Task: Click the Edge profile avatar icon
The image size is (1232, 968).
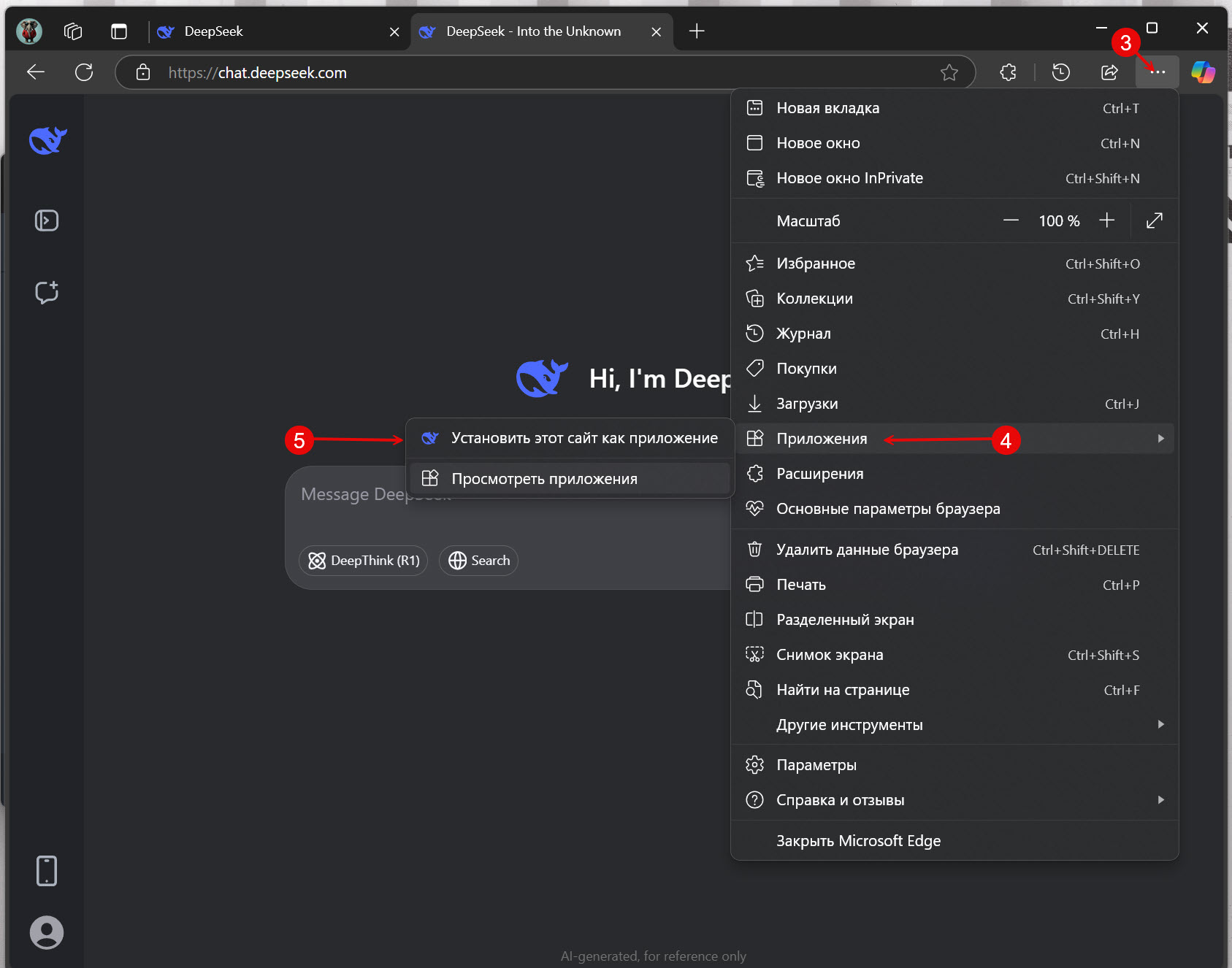Action: 29,31
